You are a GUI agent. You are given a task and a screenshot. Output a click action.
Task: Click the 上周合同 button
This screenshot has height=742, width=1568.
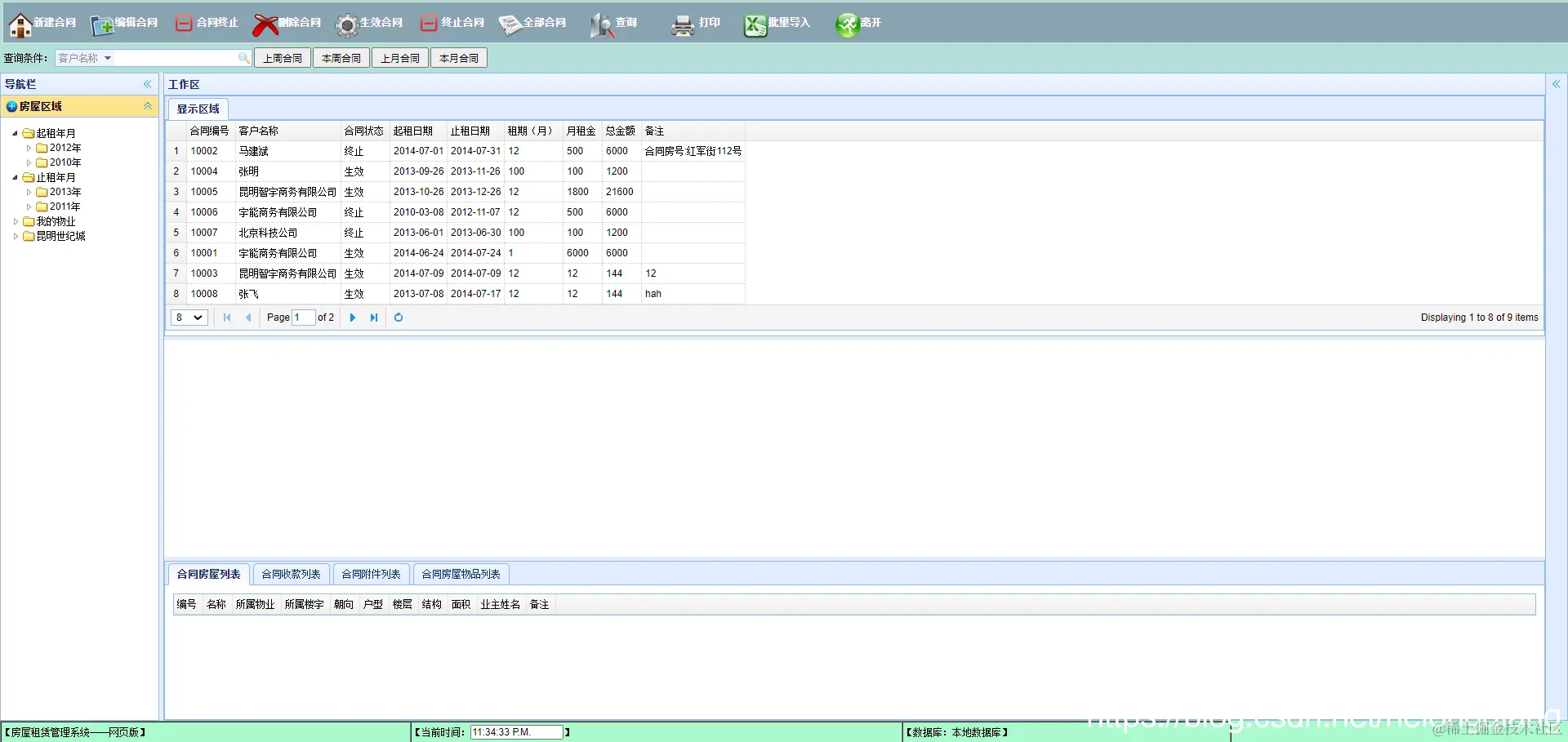[283, 58]
